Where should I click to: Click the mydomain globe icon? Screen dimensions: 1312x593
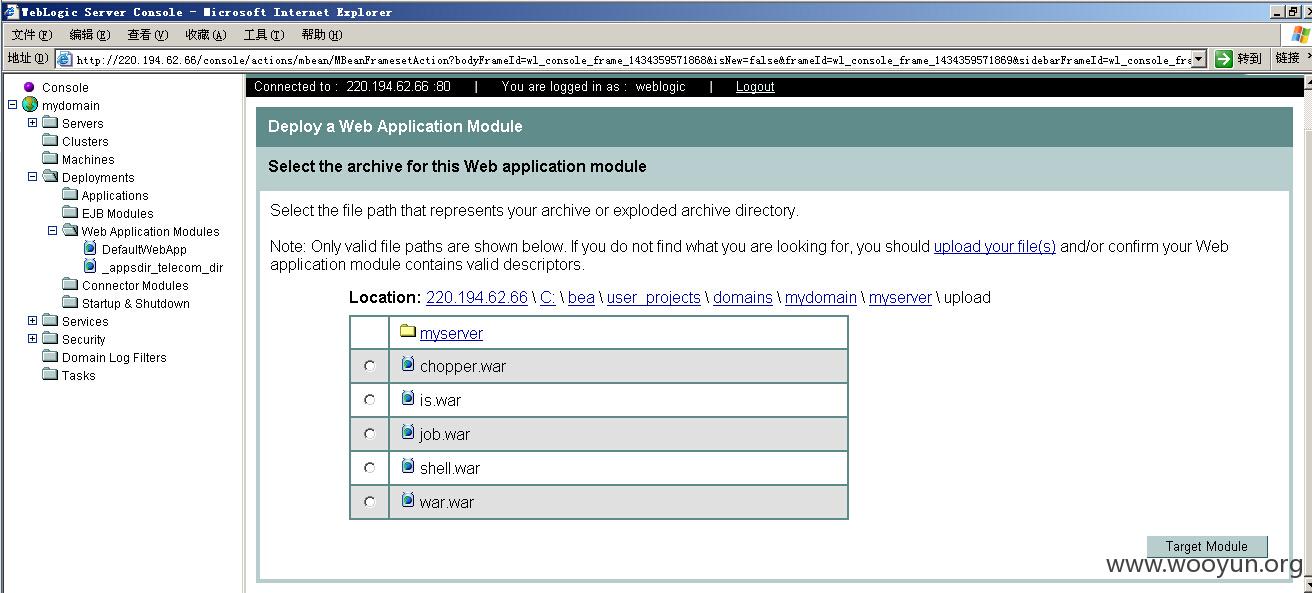(30, 105)
